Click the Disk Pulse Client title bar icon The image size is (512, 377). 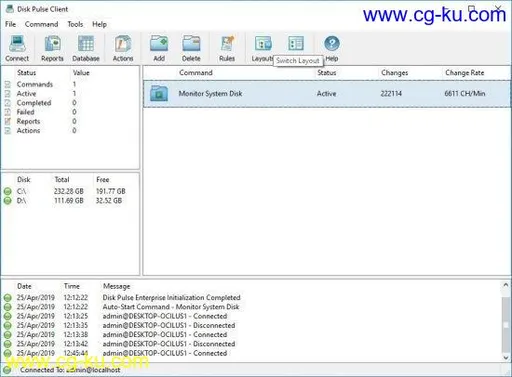tap(10, 9)
